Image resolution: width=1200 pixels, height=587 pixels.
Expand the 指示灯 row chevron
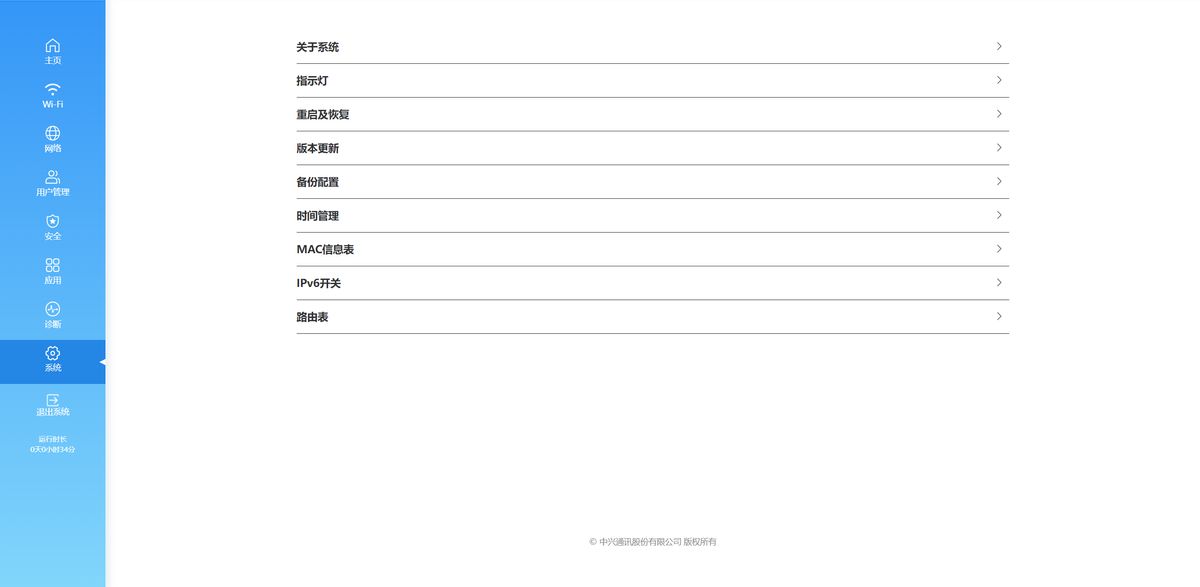pos(999,81)
